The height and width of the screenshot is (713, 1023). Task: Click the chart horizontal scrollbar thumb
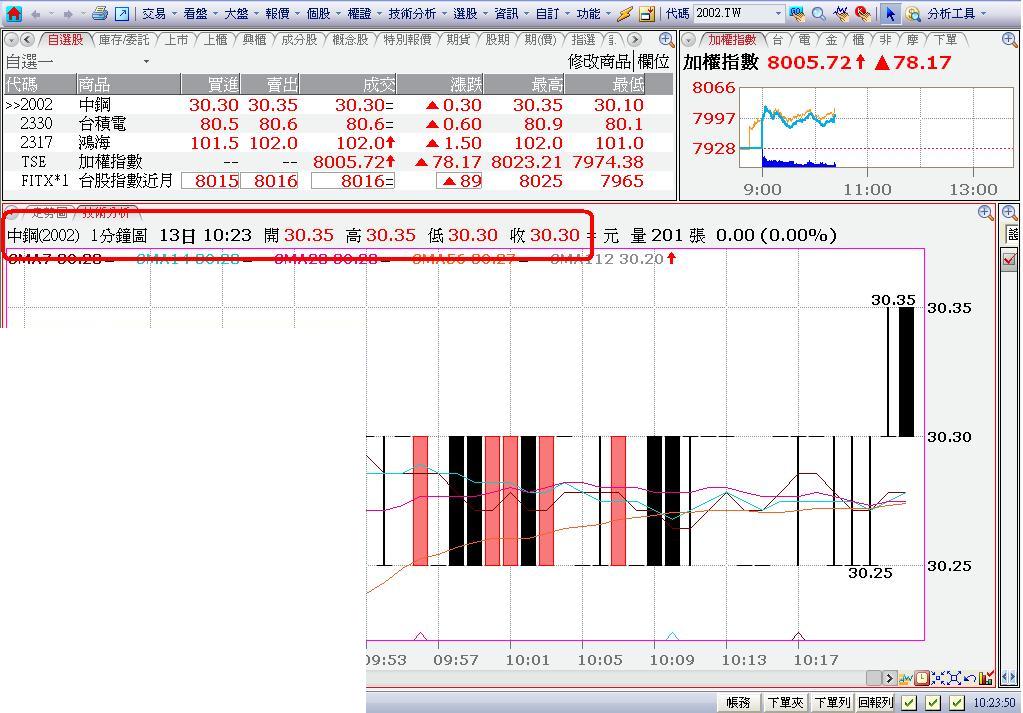874,678
